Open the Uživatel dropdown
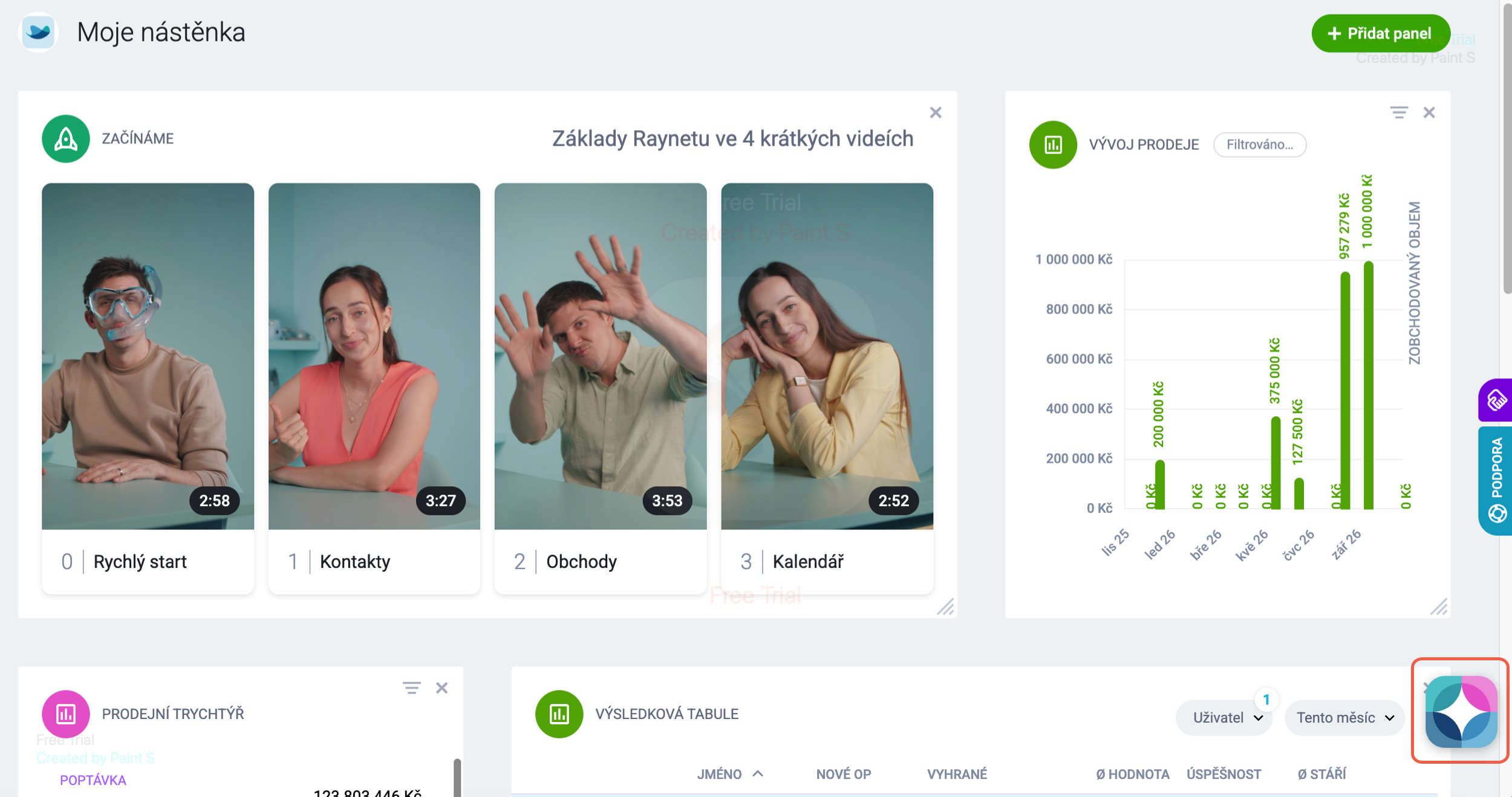 pyautogui.click(x=1225, y=718)
